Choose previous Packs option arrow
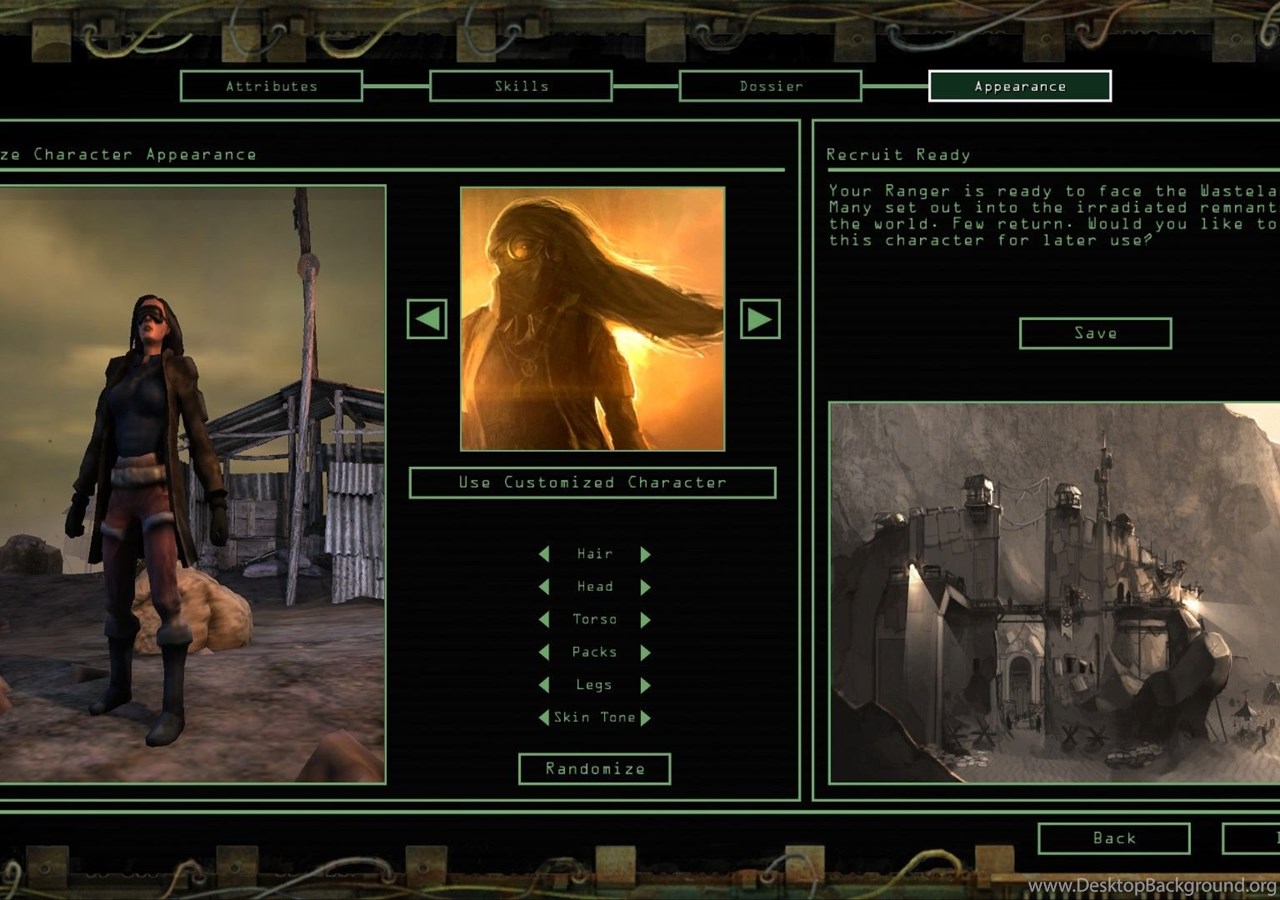The height and width of the screenshot is (900, 1280). 544,653
